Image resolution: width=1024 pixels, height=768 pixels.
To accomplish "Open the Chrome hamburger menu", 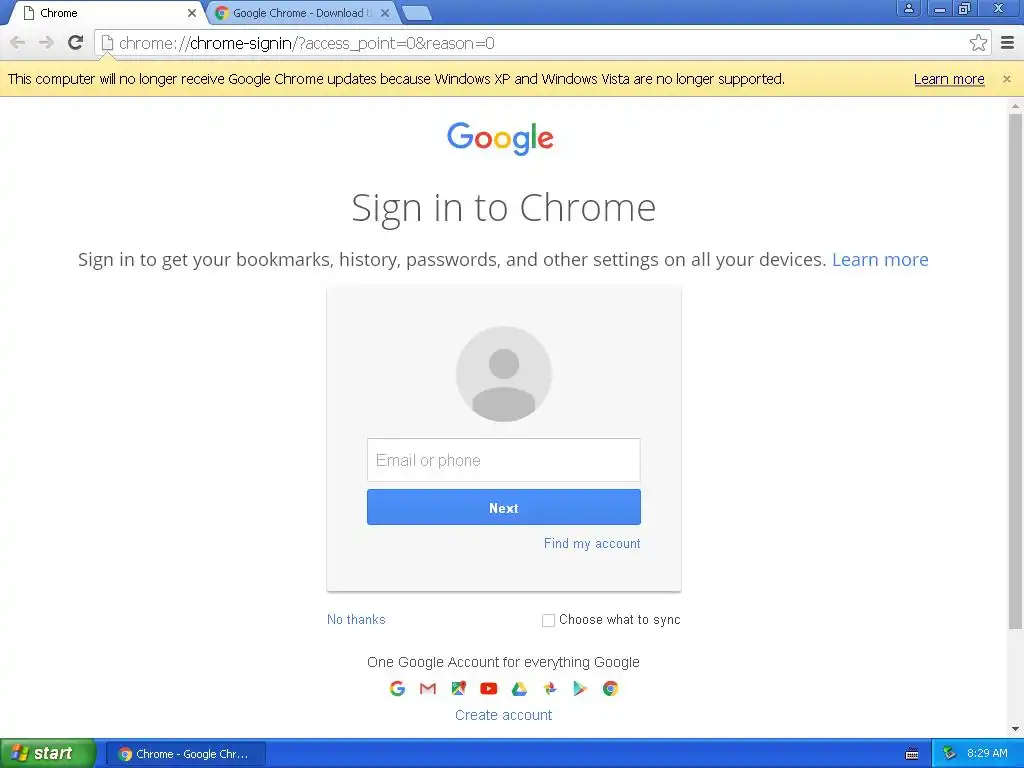I will 1008,43.
